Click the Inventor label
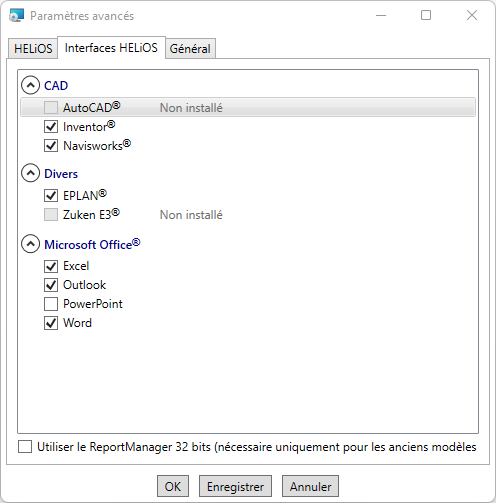The width and height of the screenshot is (496, 503). [x=89, y=126]
